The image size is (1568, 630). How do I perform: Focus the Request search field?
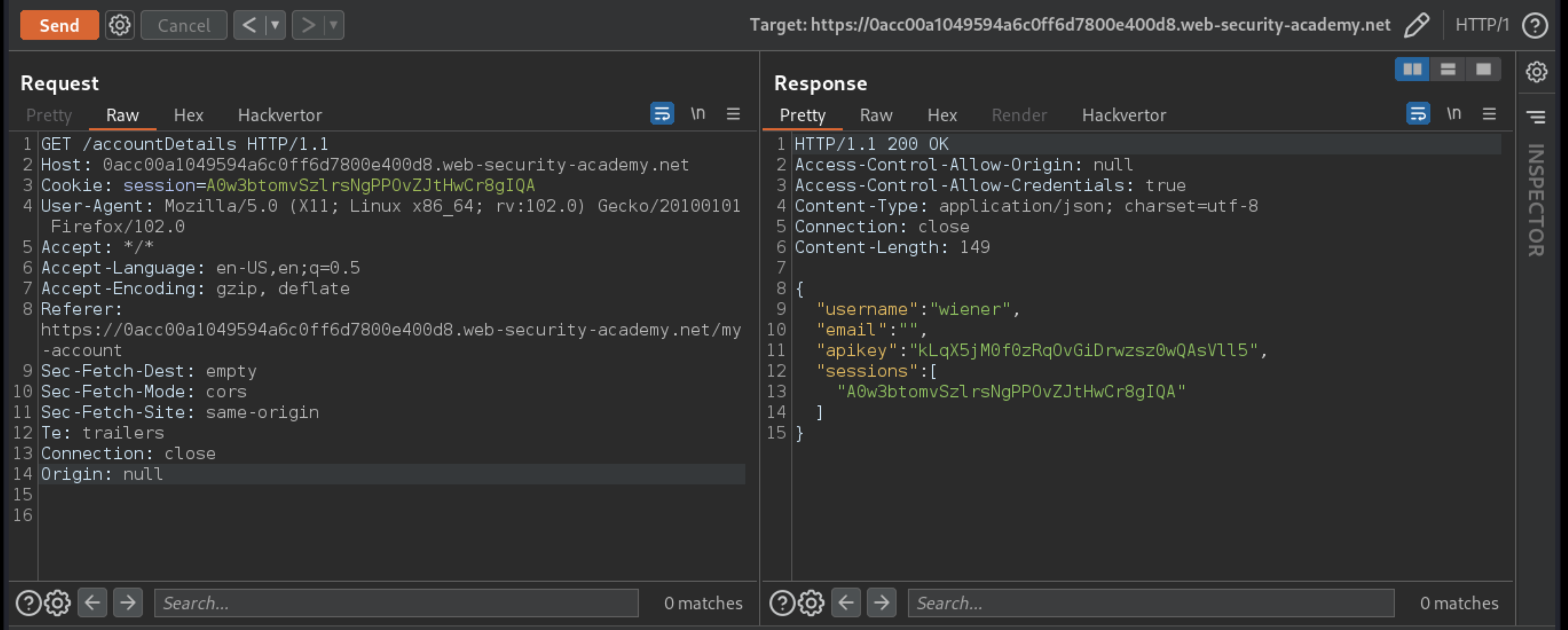click(x=396, y=603)
